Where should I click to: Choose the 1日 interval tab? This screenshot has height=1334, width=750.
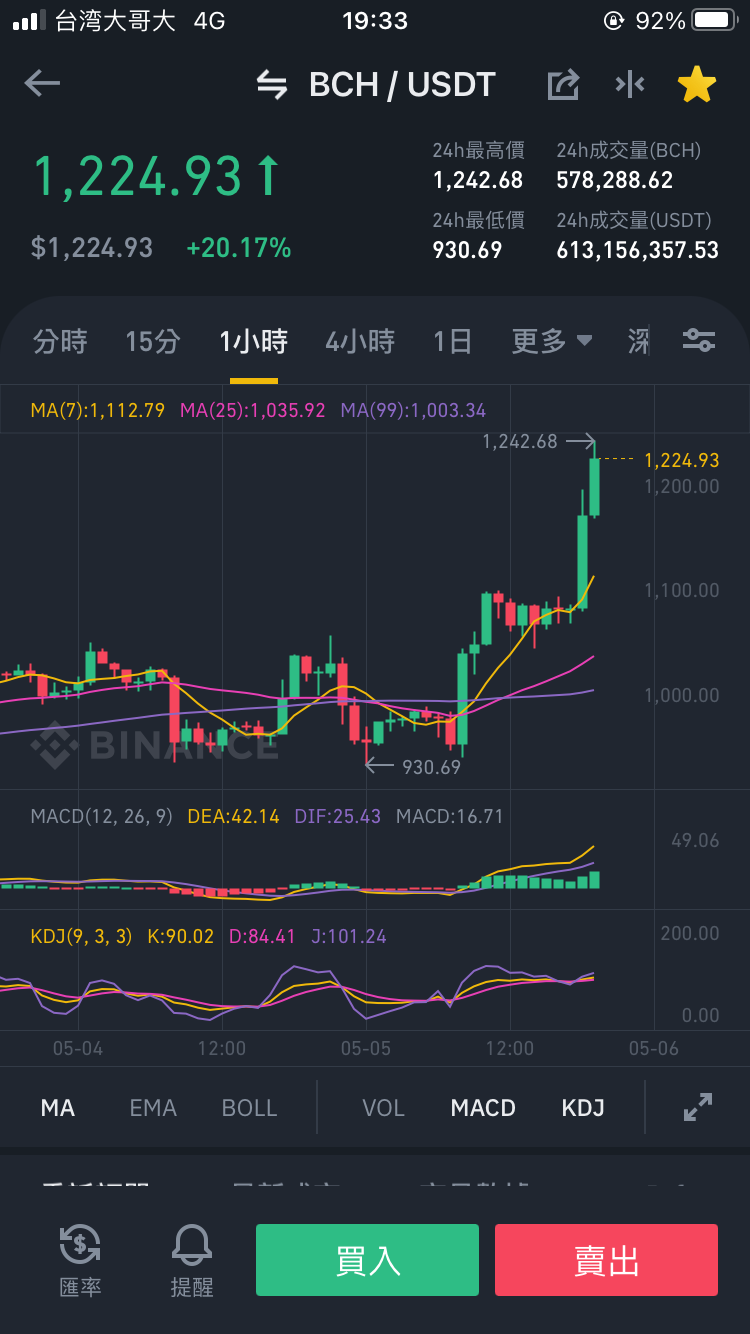pyautogui.click(x=452, y=342)
